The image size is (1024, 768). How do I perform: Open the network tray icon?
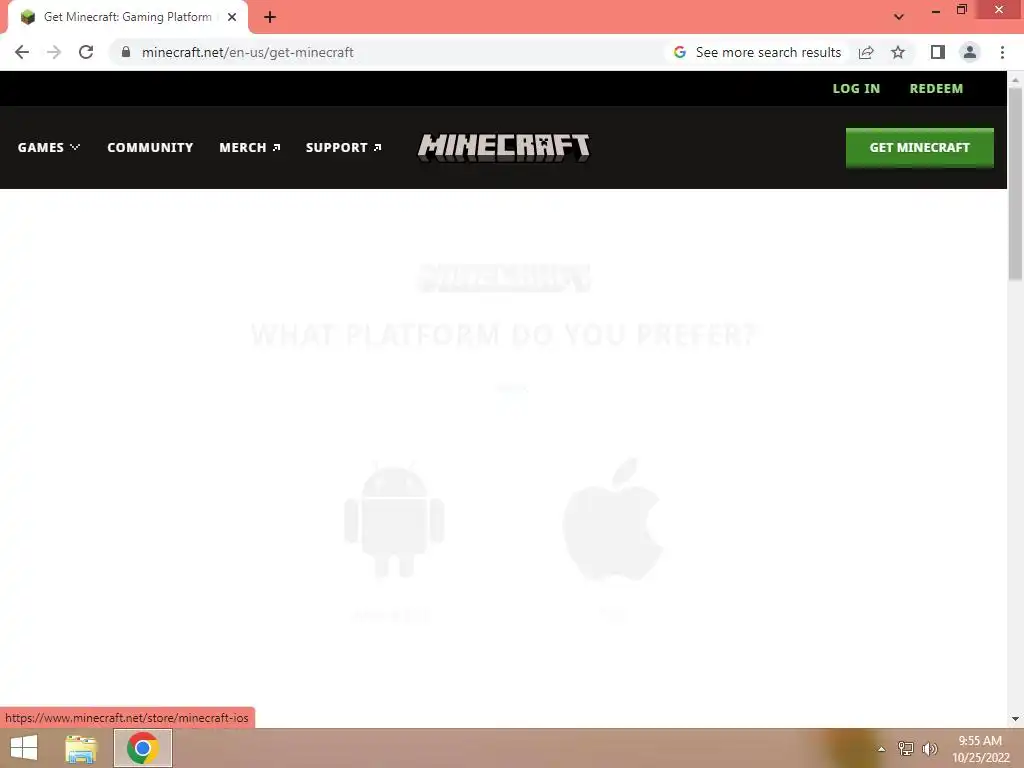coord(906,749)
